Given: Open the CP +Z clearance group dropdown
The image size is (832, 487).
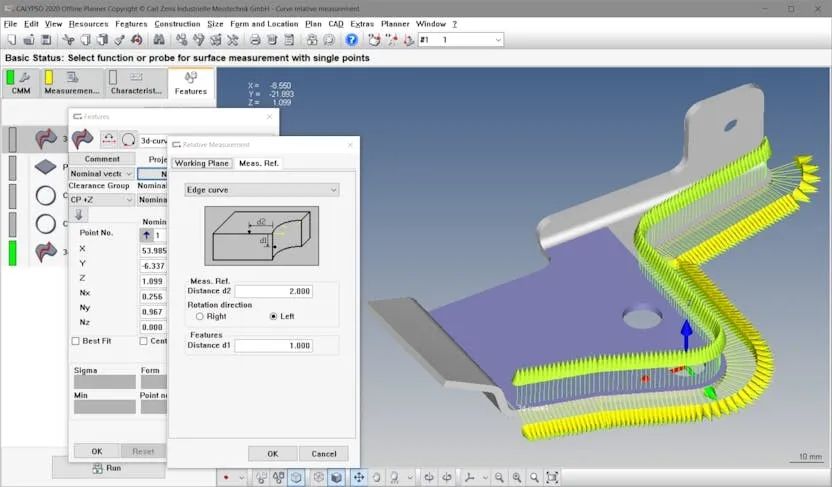Looking at the screenshot, I should coord(101,199).
